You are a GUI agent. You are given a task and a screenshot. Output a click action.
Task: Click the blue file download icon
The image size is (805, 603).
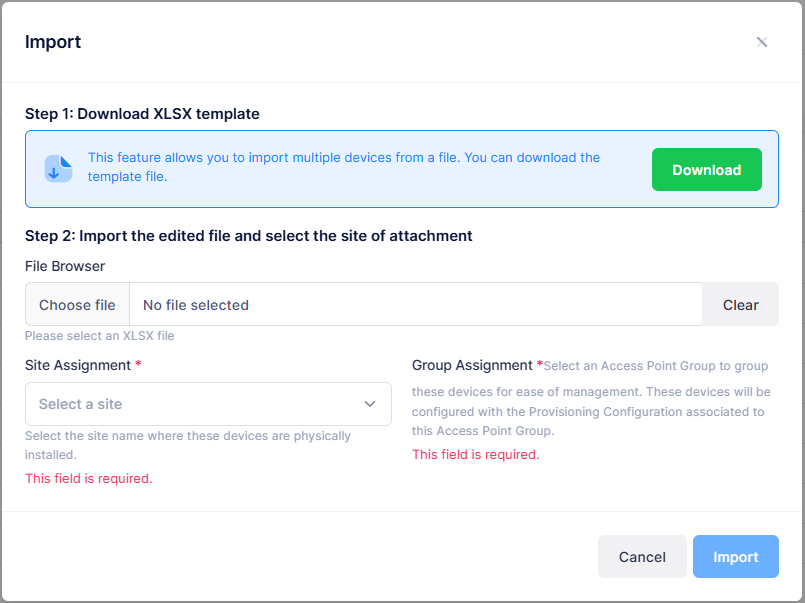point(59,169)
